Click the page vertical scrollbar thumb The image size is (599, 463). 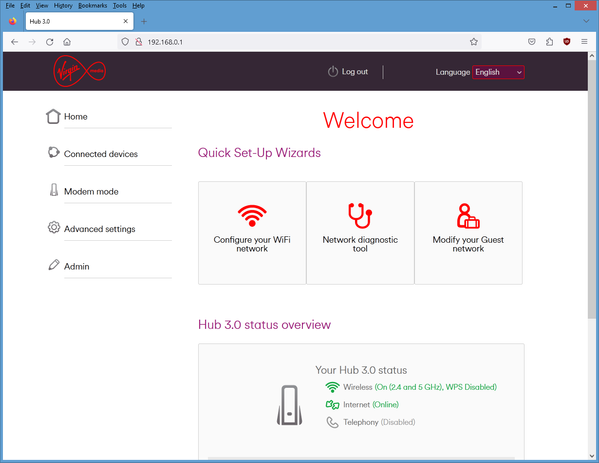[592, 189]
